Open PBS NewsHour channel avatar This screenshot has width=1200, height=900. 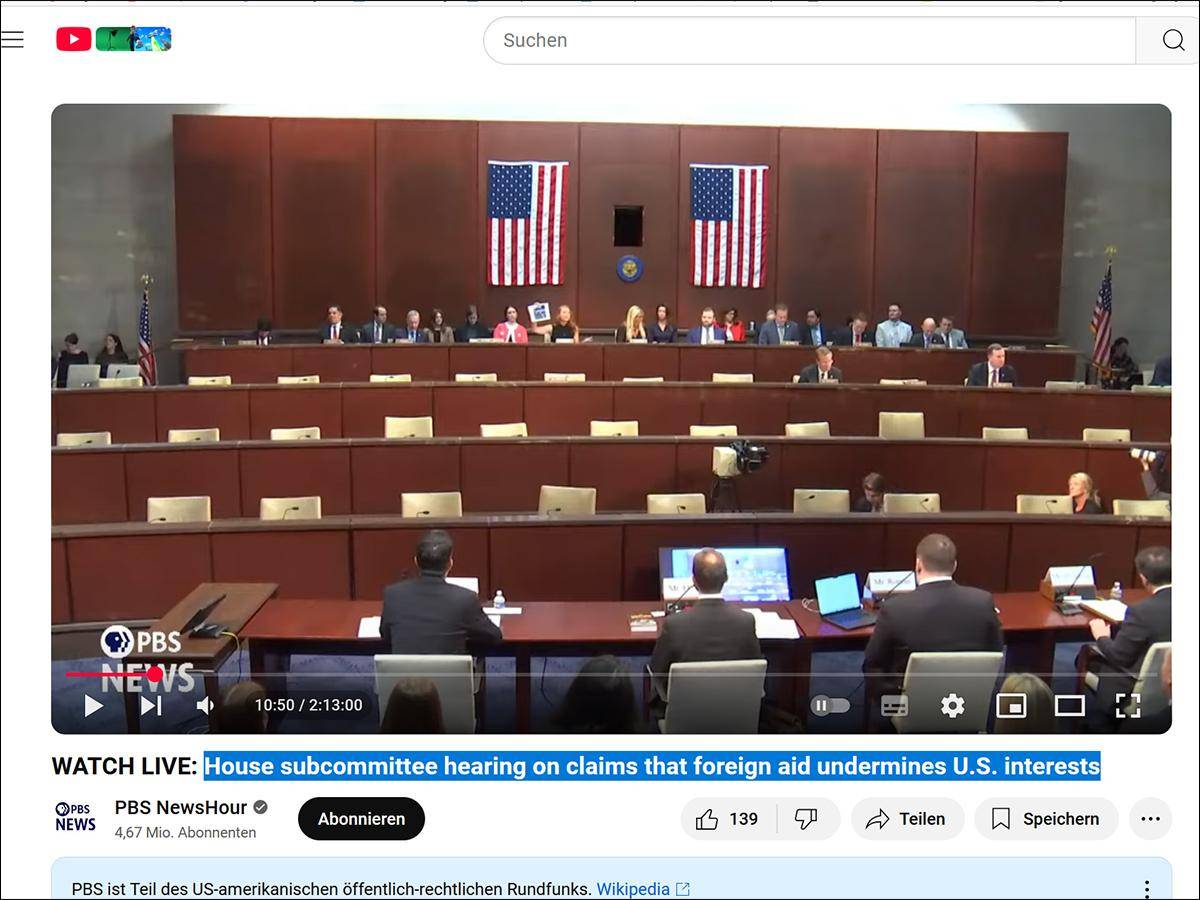pyautogui.click(x=75, y=817)
